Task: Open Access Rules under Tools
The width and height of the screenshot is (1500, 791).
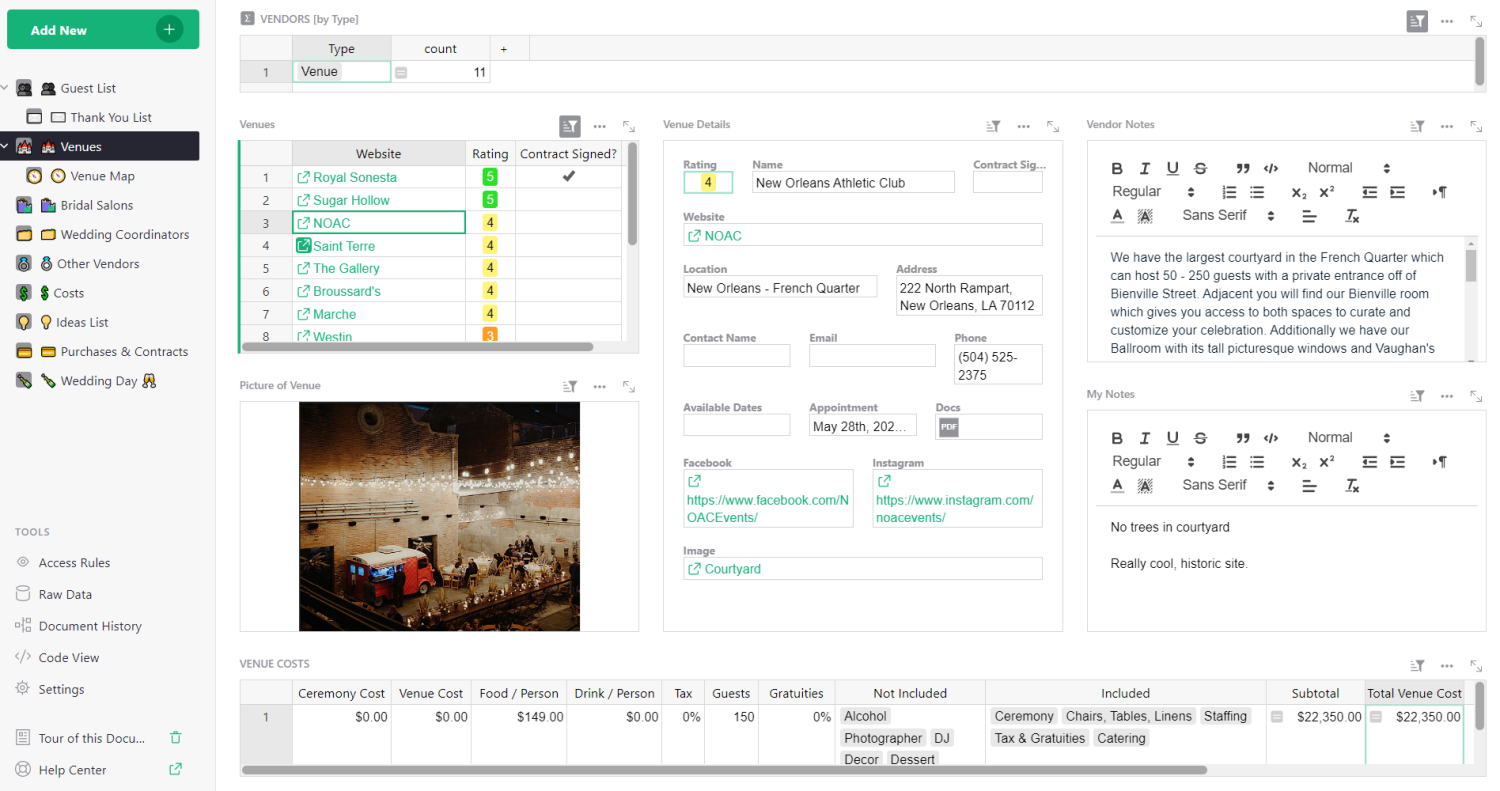Action: tap(74, 563)
